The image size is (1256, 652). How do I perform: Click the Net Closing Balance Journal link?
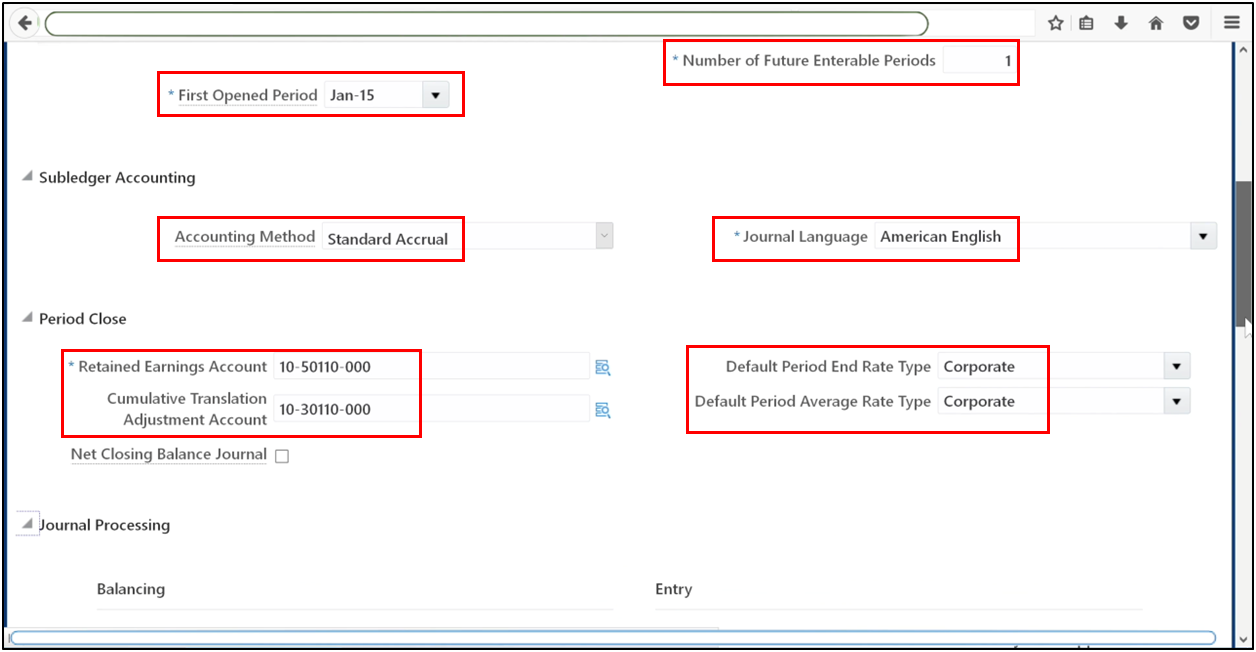click(x=168, y=454)
